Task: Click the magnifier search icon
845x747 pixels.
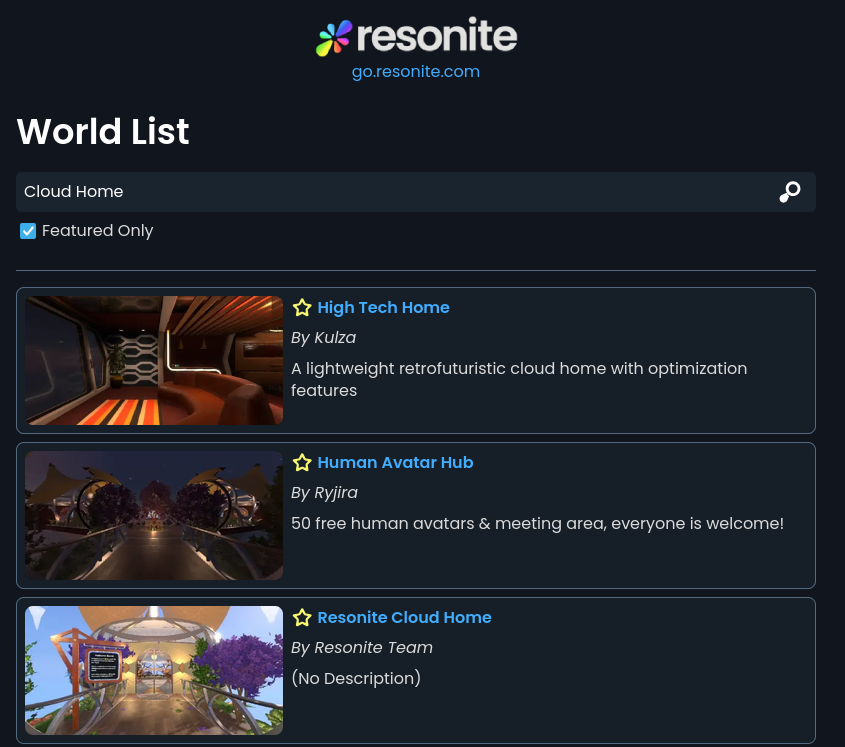Action: coord(790,192)
